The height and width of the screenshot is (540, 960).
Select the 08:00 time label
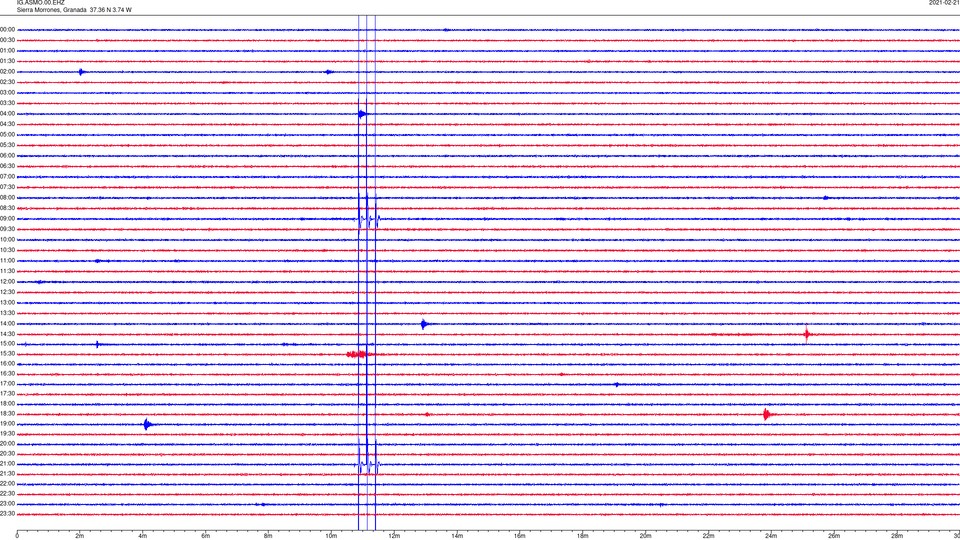[x=7, y=198]
